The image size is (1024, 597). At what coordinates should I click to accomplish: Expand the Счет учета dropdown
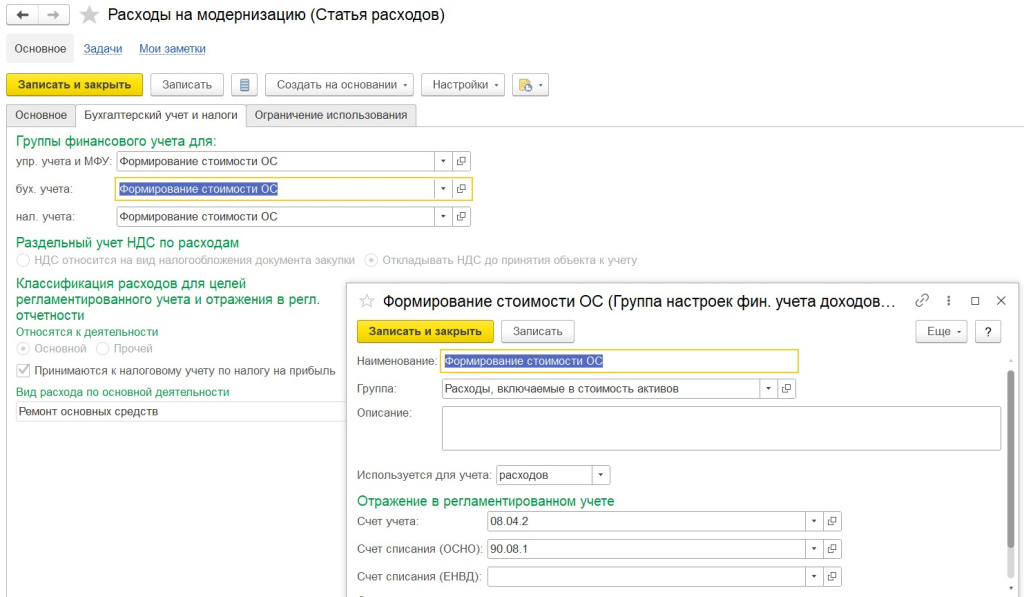click(814, 521)
